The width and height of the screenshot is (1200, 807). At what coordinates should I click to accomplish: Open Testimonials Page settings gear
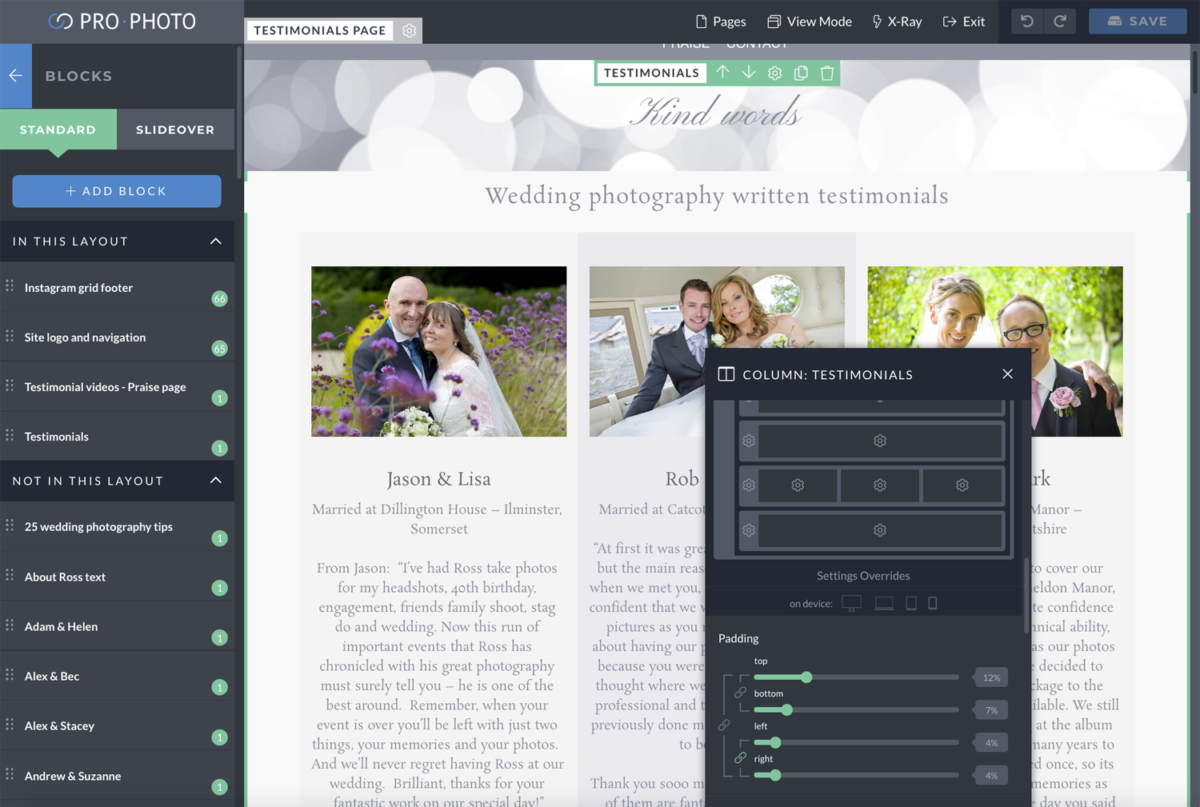point(409,31)
